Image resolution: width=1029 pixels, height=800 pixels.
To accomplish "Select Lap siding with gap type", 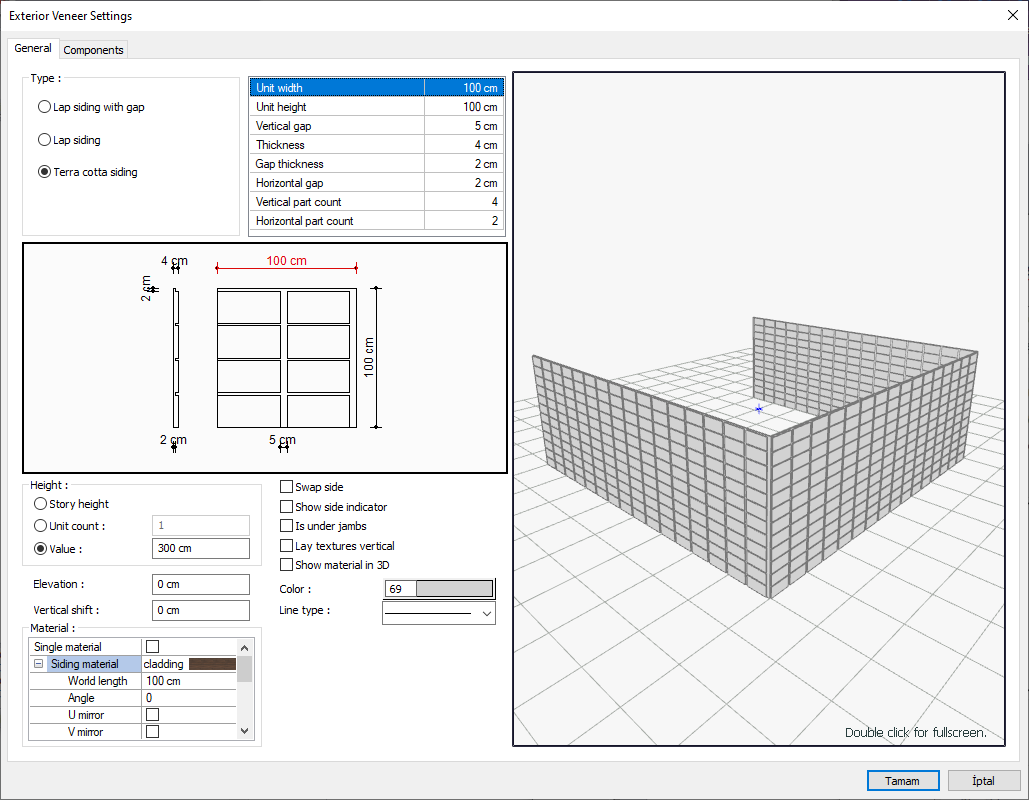I will pos(44,107).
